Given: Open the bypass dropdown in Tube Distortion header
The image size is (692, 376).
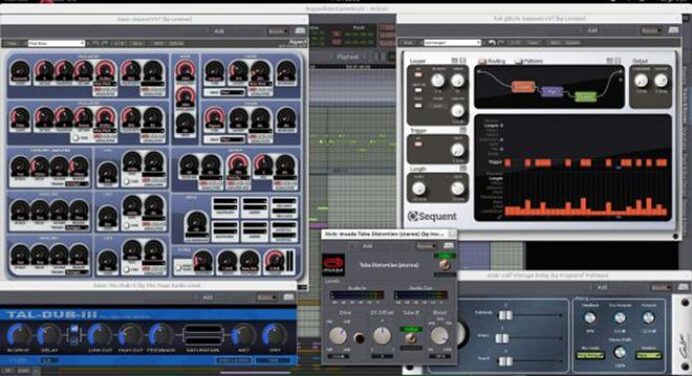Looking at the screenshot, I should [426, 246].
